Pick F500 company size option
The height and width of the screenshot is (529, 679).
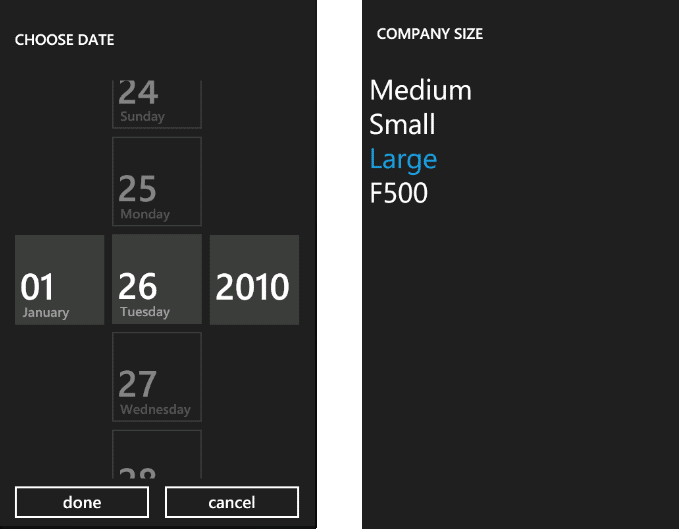(x=398, y=193)
